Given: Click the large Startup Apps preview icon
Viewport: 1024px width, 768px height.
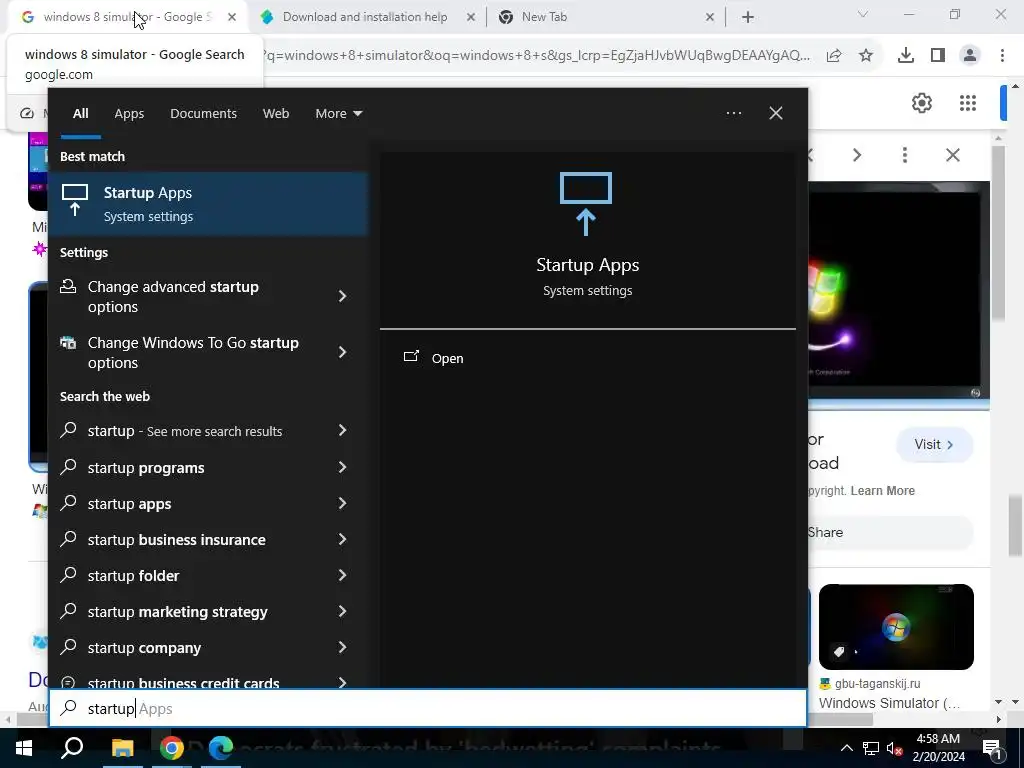Looking at the screenshot, I should click(586, 203).
